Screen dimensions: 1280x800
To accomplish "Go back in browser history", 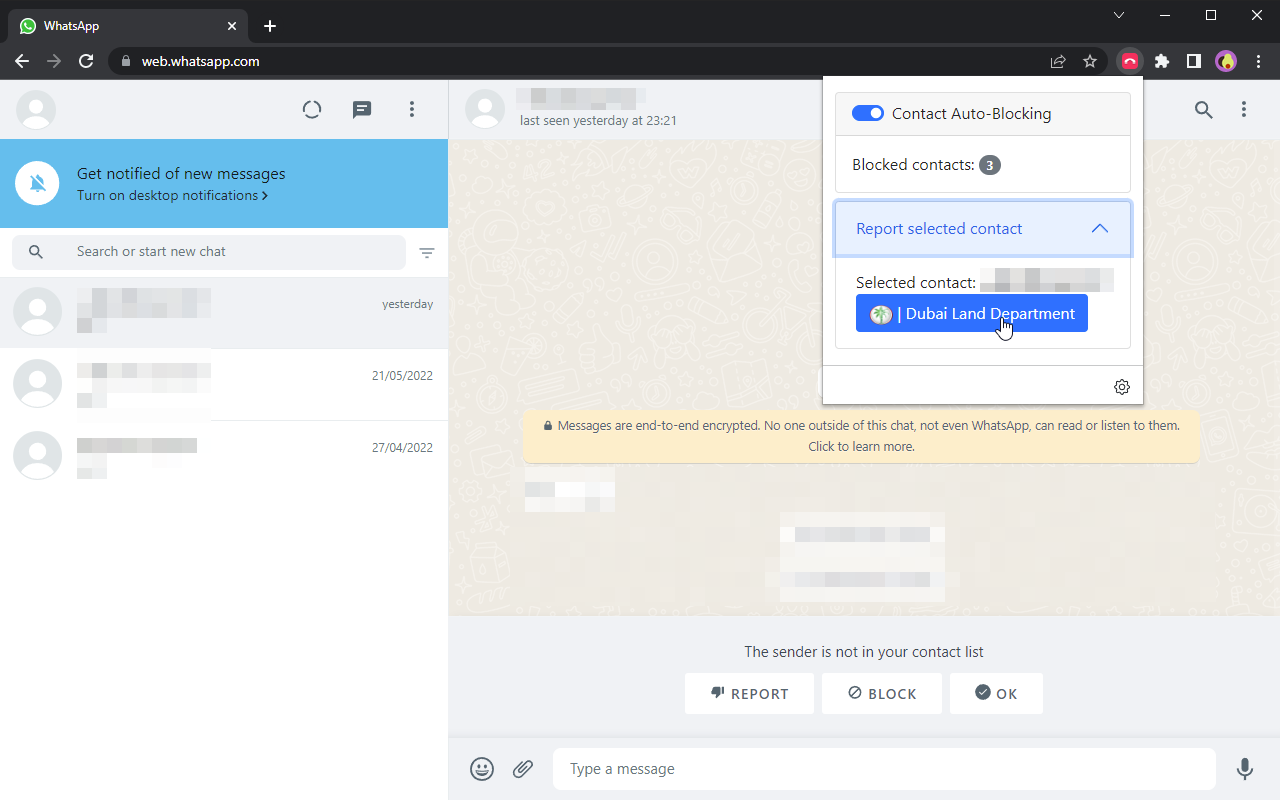I will pos(22,61).
